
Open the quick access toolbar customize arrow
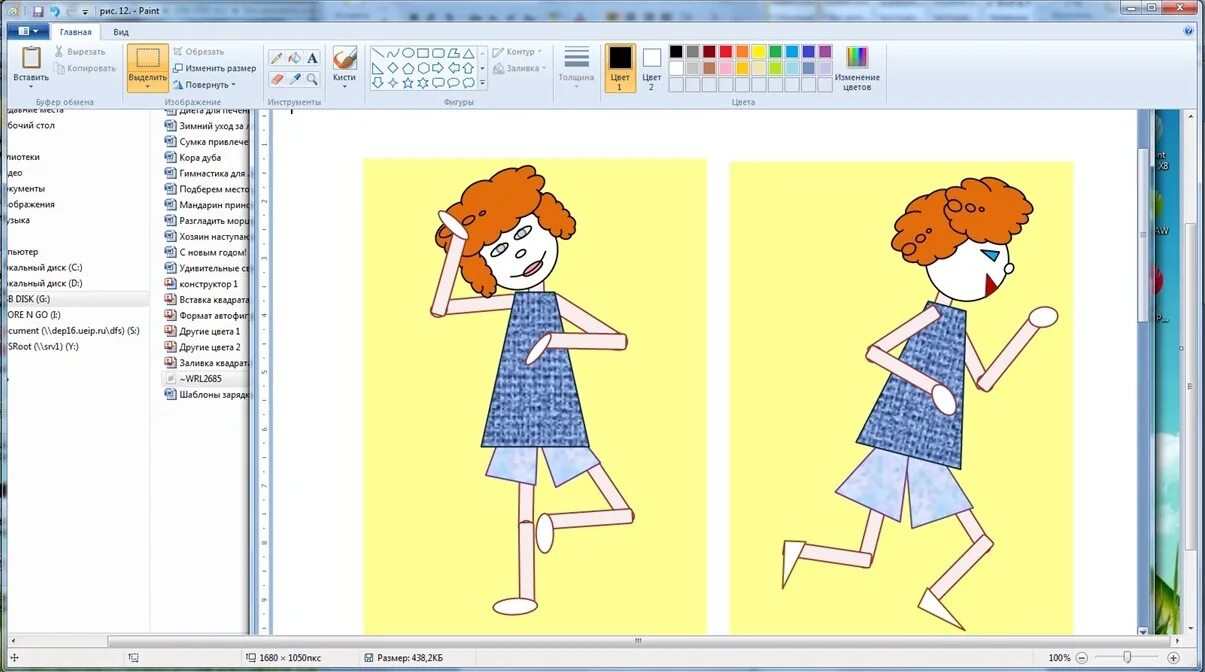85,12
